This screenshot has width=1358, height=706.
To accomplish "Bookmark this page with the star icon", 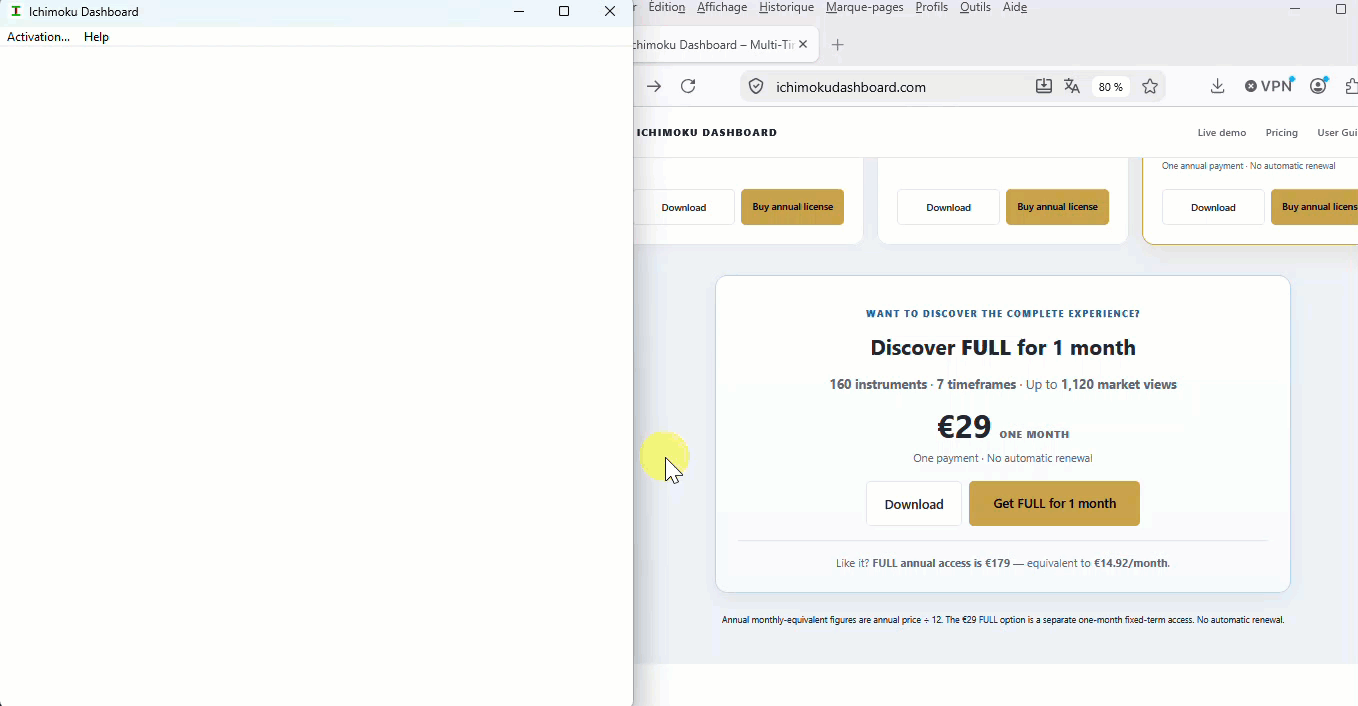I will point(1150,87).
